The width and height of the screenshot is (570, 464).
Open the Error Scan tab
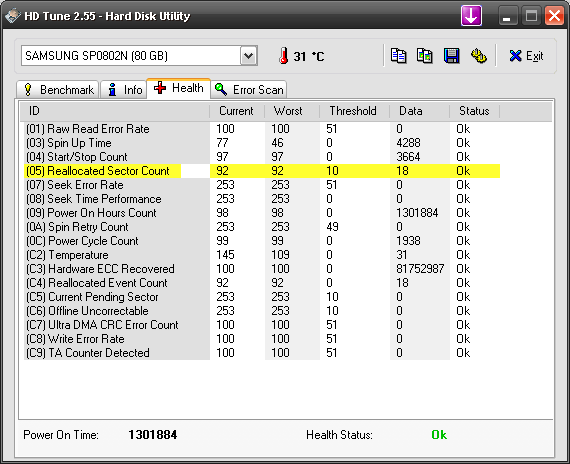coord(249,89)
